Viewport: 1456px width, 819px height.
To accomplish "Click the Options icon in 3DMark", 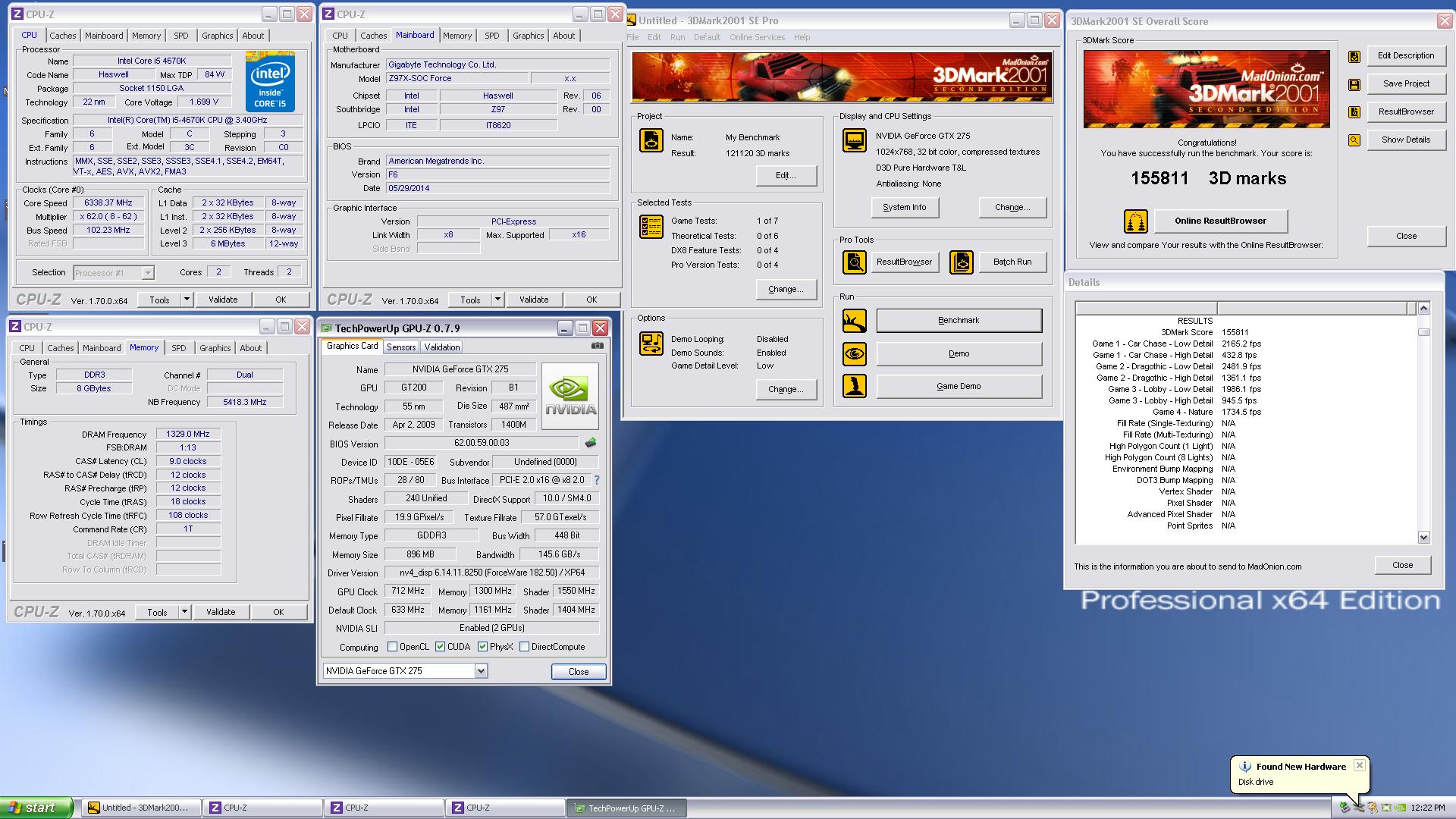I will pos(651,344).
